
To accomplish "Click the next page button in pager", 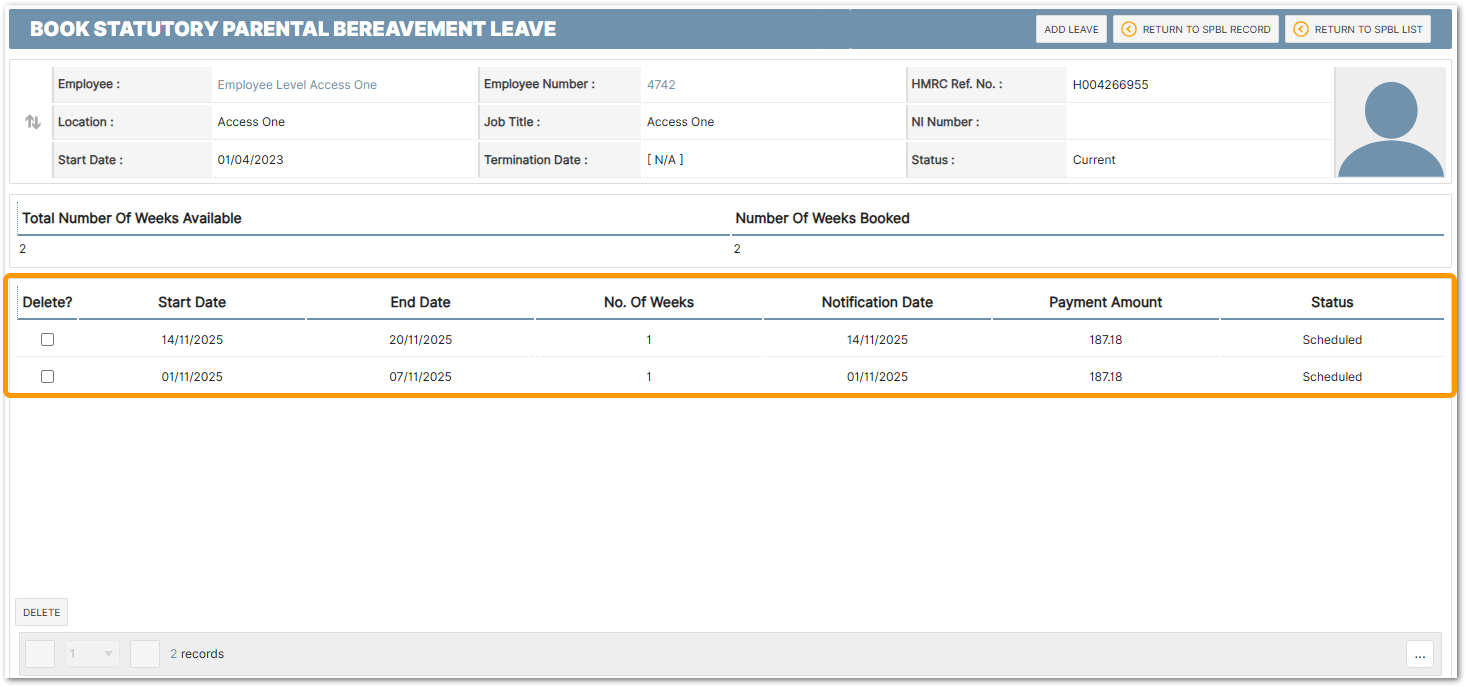I will [145, 654].
